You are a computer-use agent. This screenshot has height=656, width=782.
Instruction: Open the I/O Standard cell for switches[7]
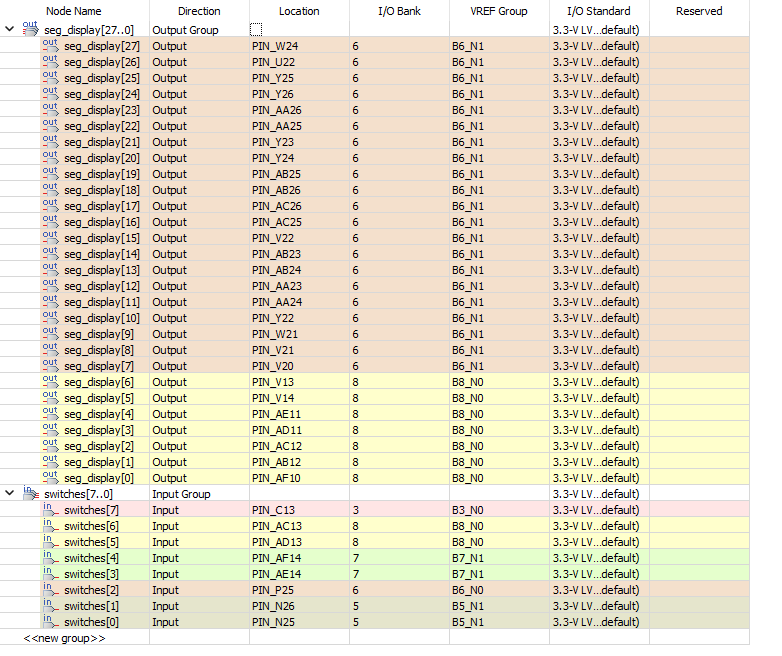[x=596, y=510]
